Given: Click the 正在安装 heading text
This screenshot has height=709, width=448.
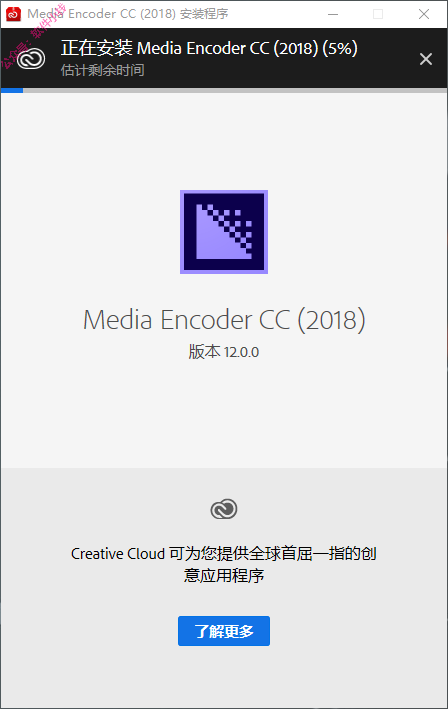Looking at the screenshot, I should pyautogui.click(x=97, y=48).
